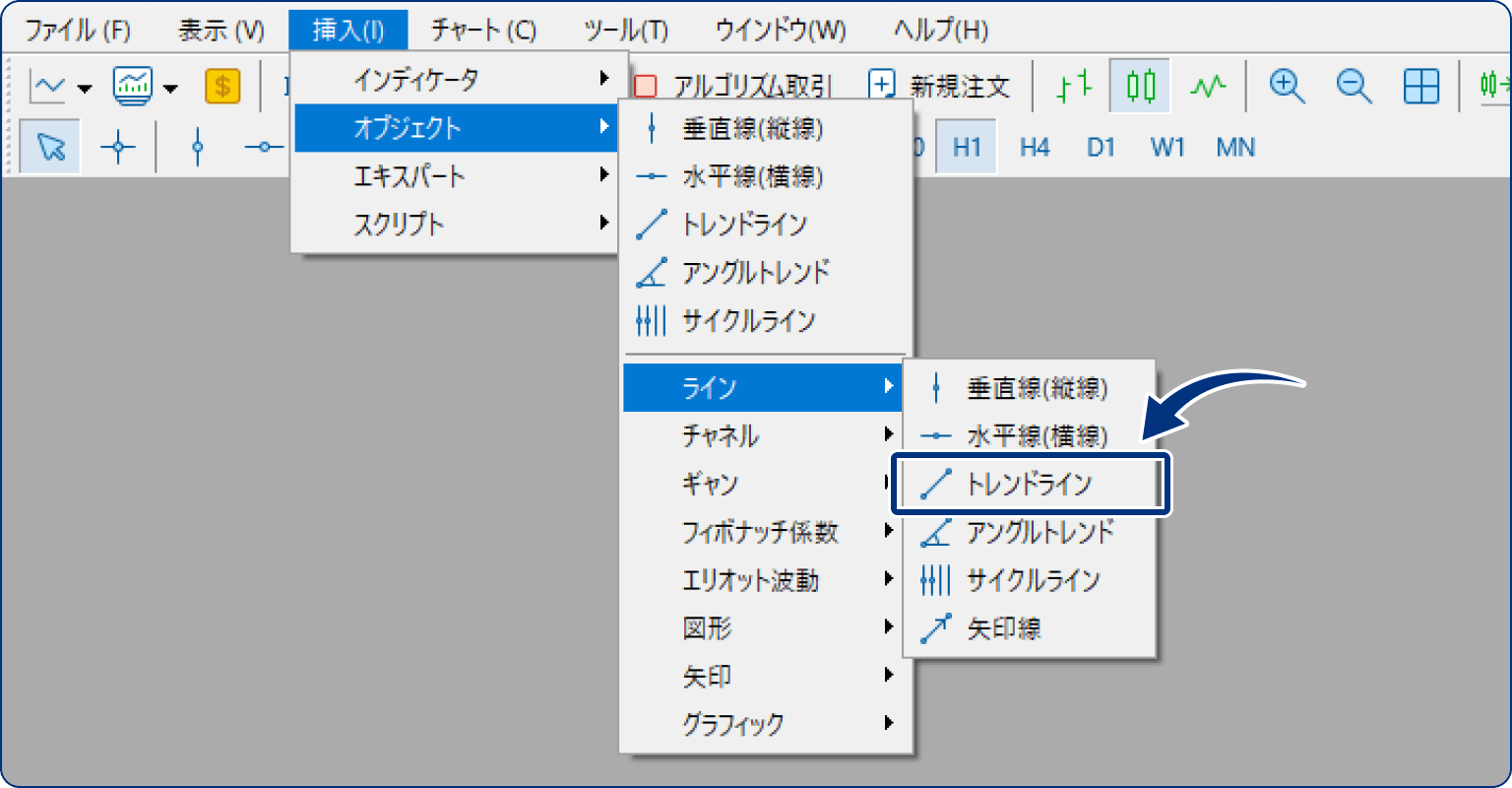Open the chart profiles dropdown arrow
Viewport: 1512px width, 788px height.
tap(167, 86)
